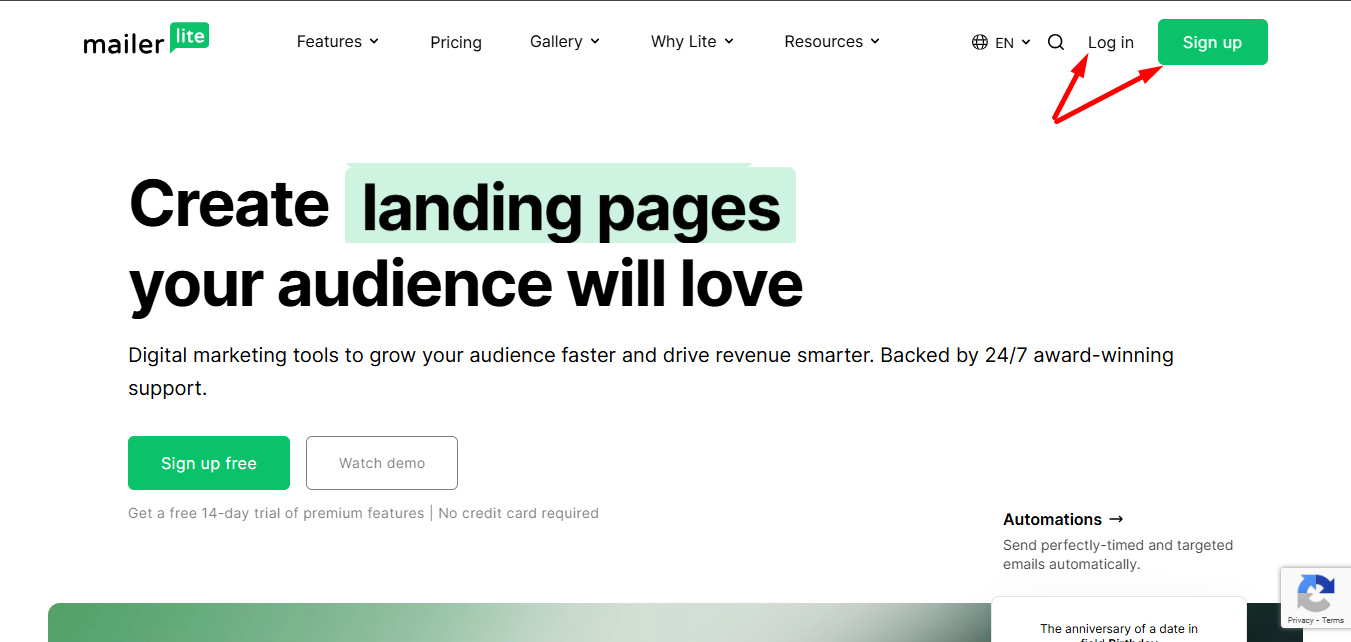Expand the Gallery dropdown
1351x642 pixels.
565,42
